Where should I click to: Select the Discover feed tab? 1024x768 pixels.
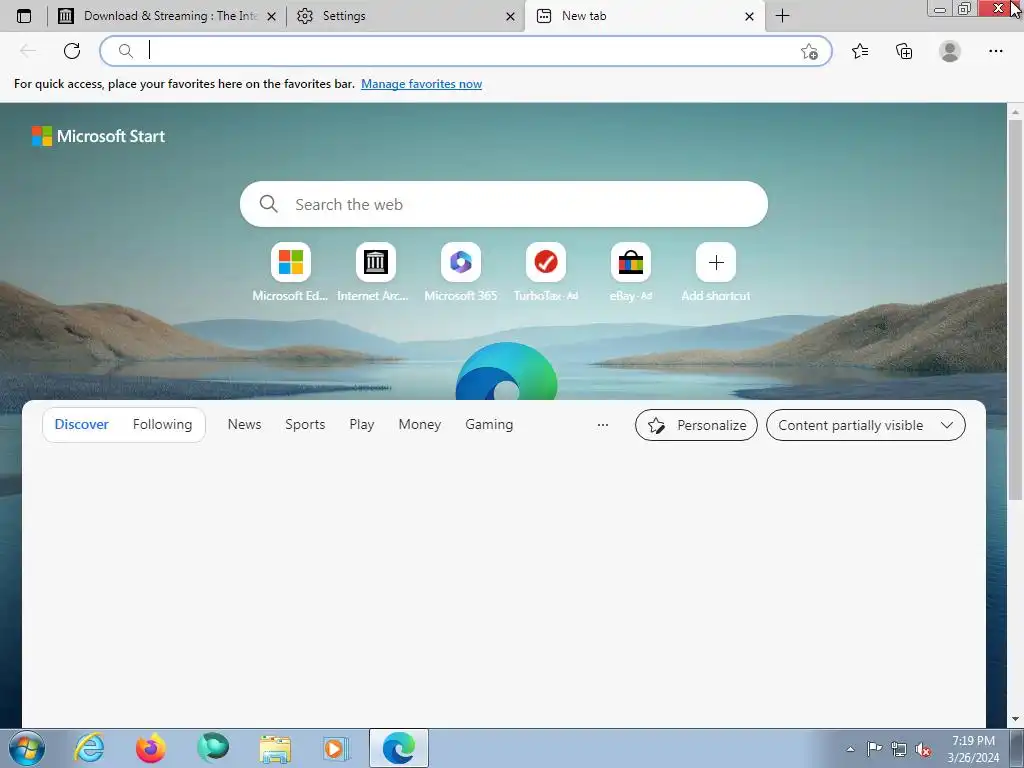82,424
